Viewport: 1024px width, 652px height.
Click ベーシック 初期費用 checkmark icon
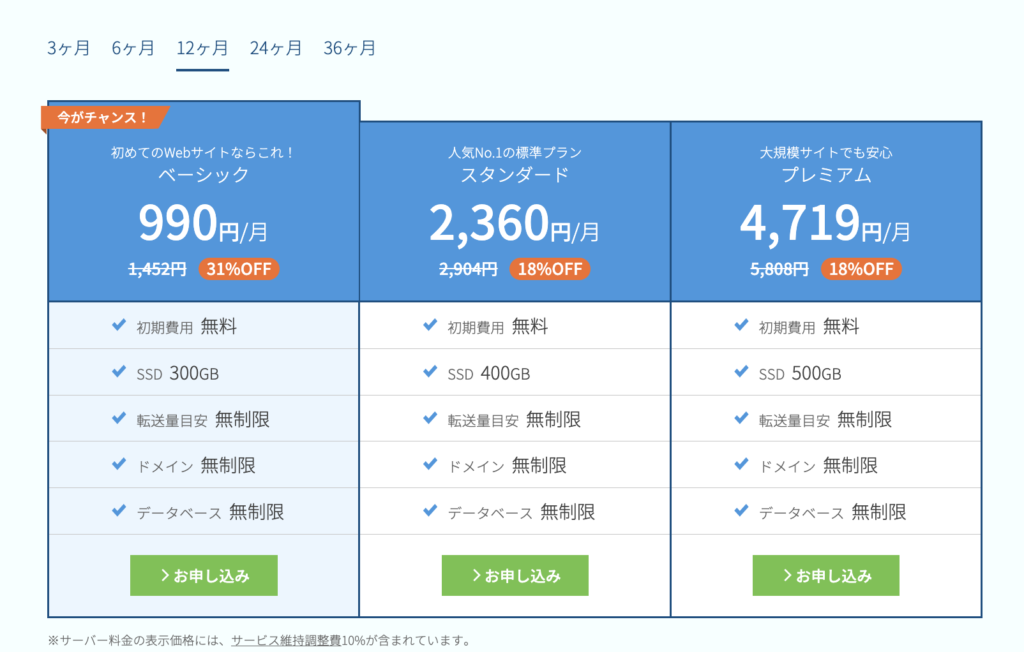click(119, 326)
